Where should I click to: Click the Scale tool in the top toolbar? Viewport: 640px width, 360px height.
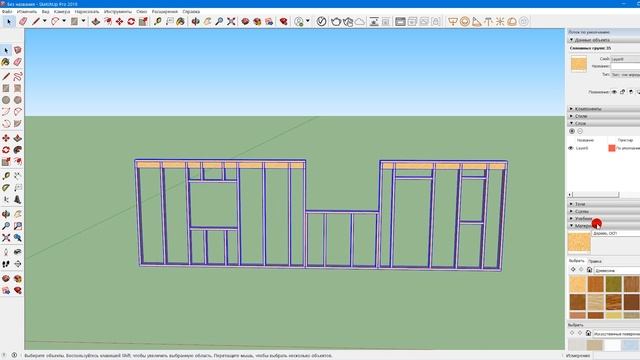tap(143, 21)
